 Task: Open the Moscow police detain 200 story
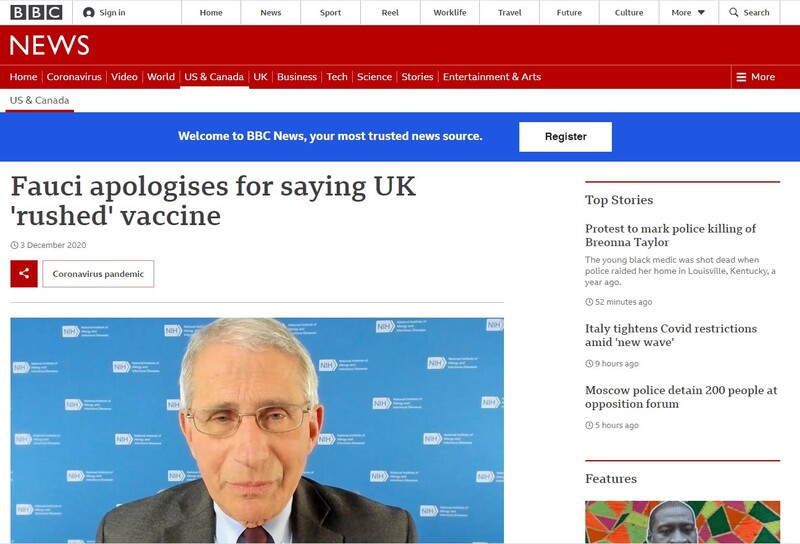[x=681, y=397]
